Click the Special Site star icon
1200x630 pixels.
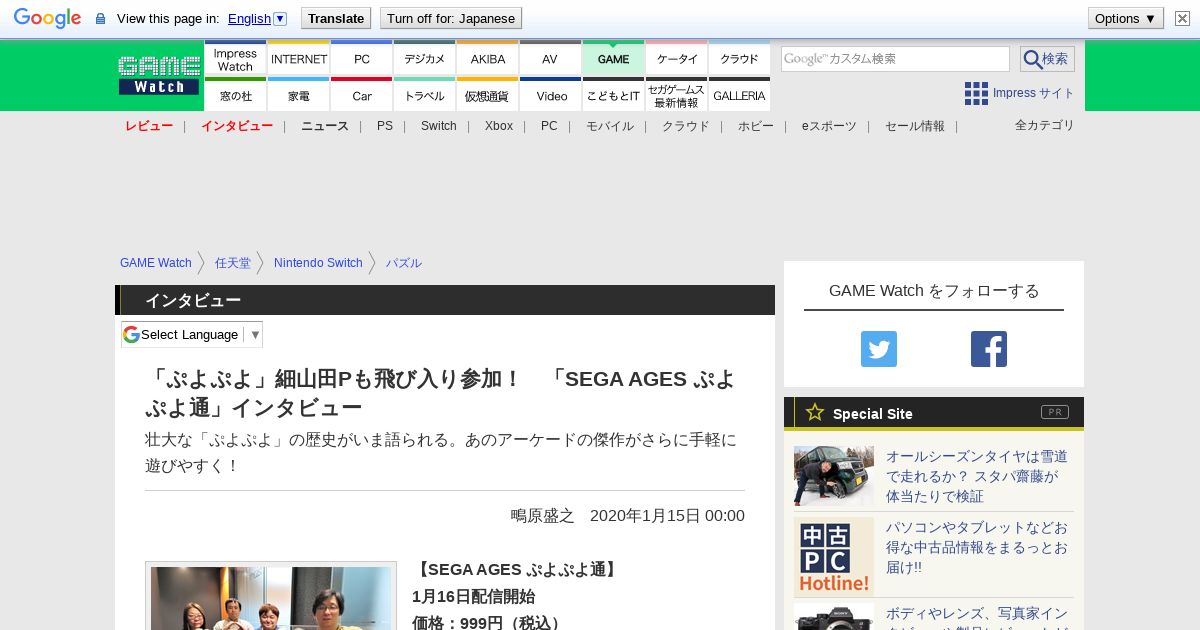point(815,412)
